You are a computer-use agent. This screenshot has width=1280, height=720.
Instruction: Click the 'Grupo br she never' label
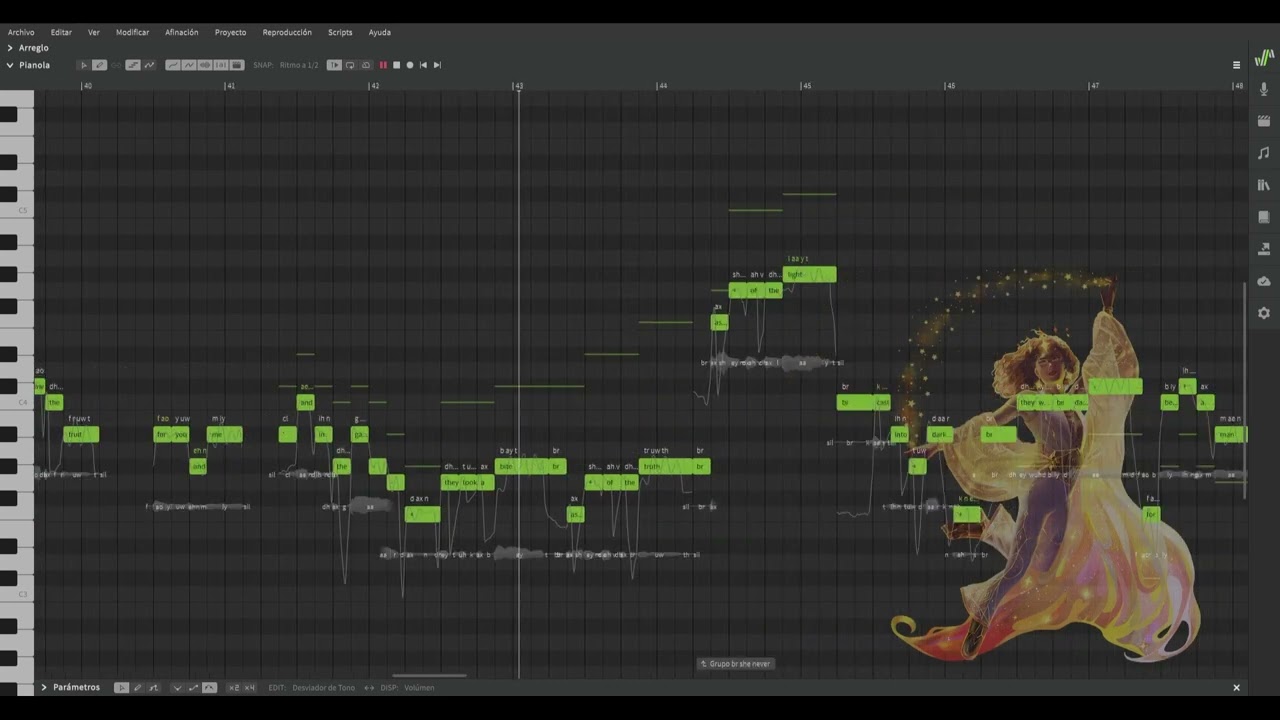coord(736,664)
